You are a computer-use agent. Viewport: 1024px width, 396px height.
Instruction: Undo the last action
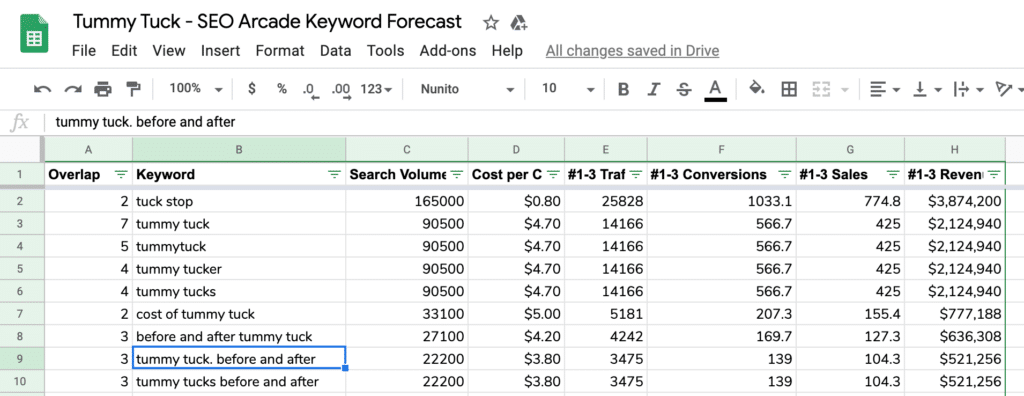pos(43,89)
